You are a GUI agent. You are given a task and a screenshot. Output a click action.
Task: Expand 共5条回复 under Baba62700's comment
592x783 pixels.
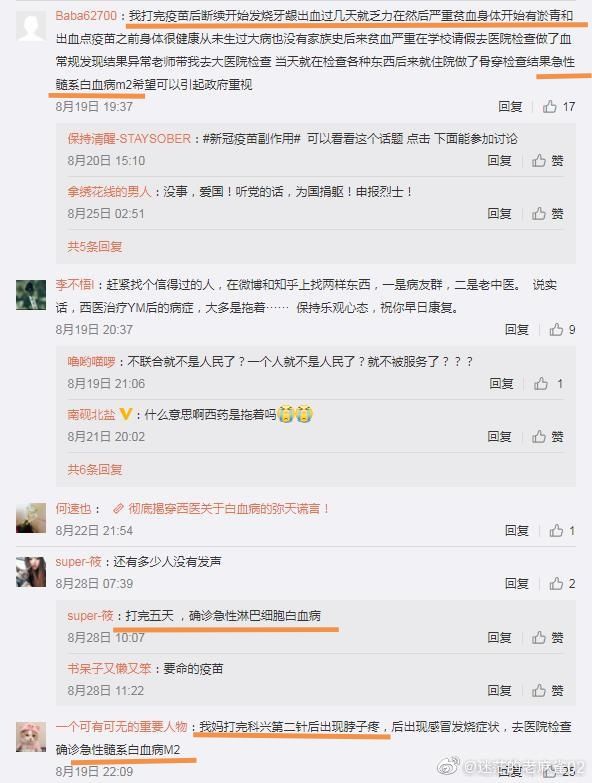tap(95, 246)
